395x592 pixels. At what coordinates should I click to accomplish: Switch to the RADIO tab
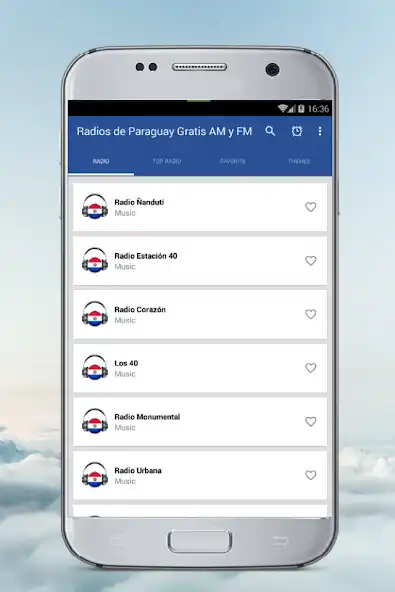tap(101, 161)
